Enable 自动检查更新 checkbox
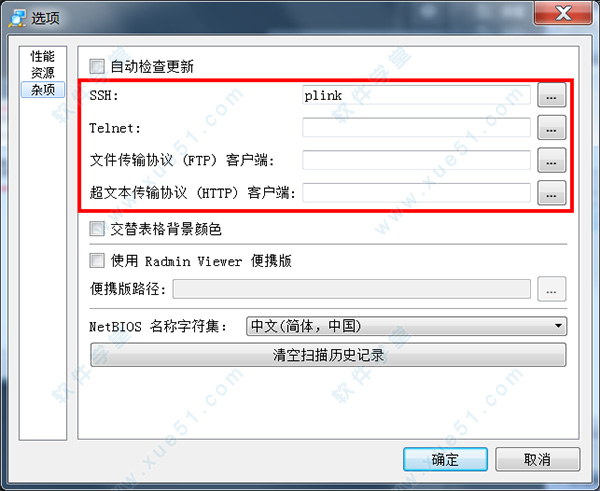 coord(97,66)
